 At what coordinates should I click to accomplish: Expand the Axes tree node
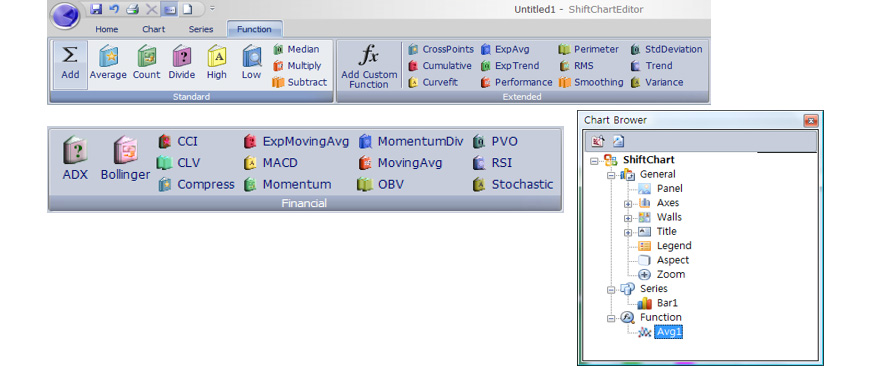coord(628,204)
